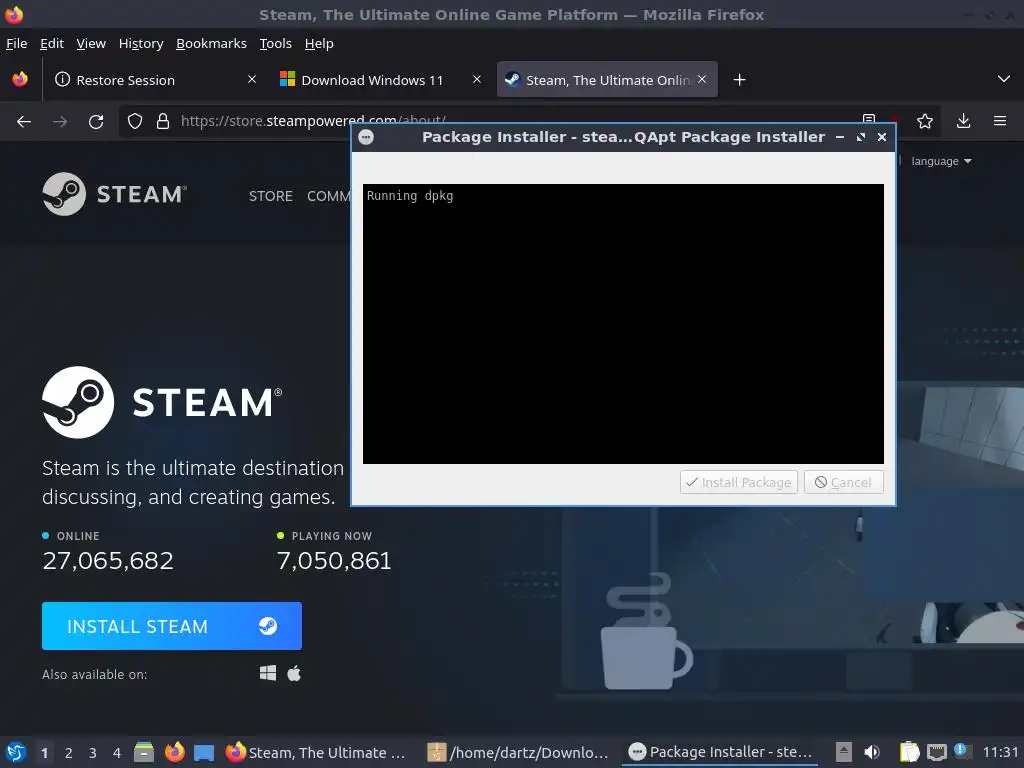This screenshot has height=768, width=1024.
Task: Click the padlock site info icon
Action: [x=163, y=121]
